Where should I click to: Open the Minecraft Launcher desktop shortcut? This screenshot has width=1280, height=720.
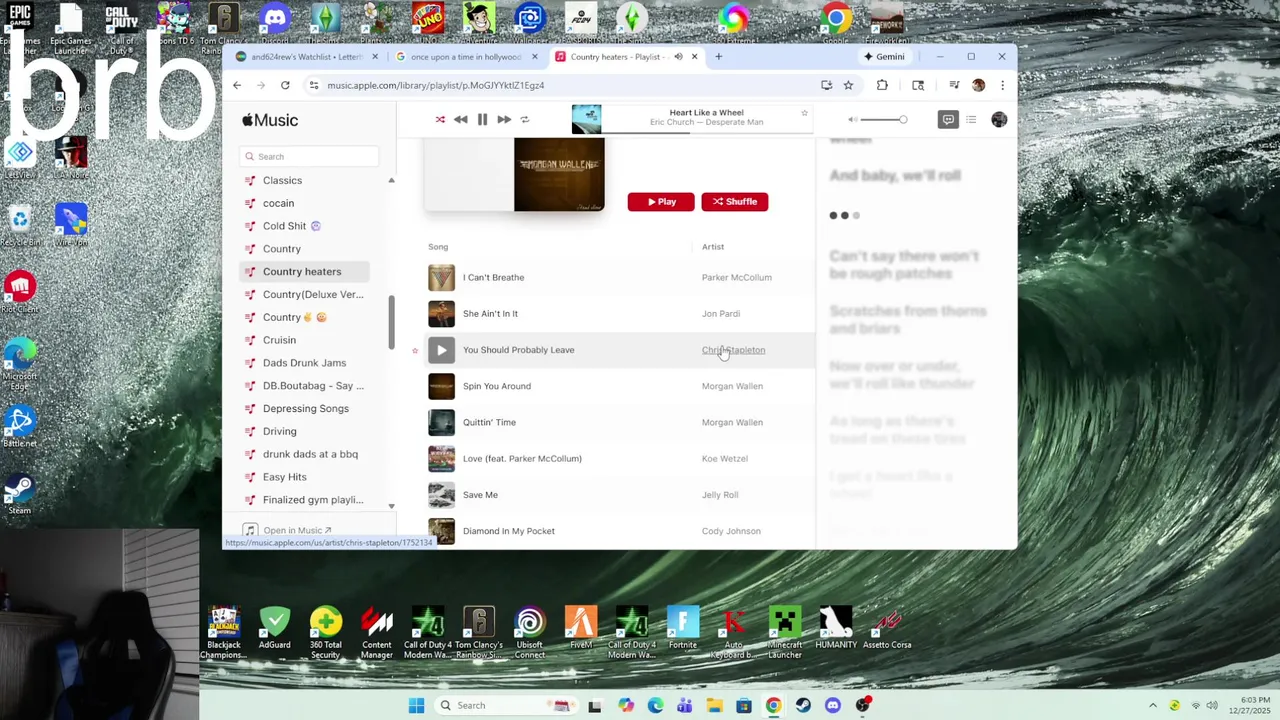(785, 630)
